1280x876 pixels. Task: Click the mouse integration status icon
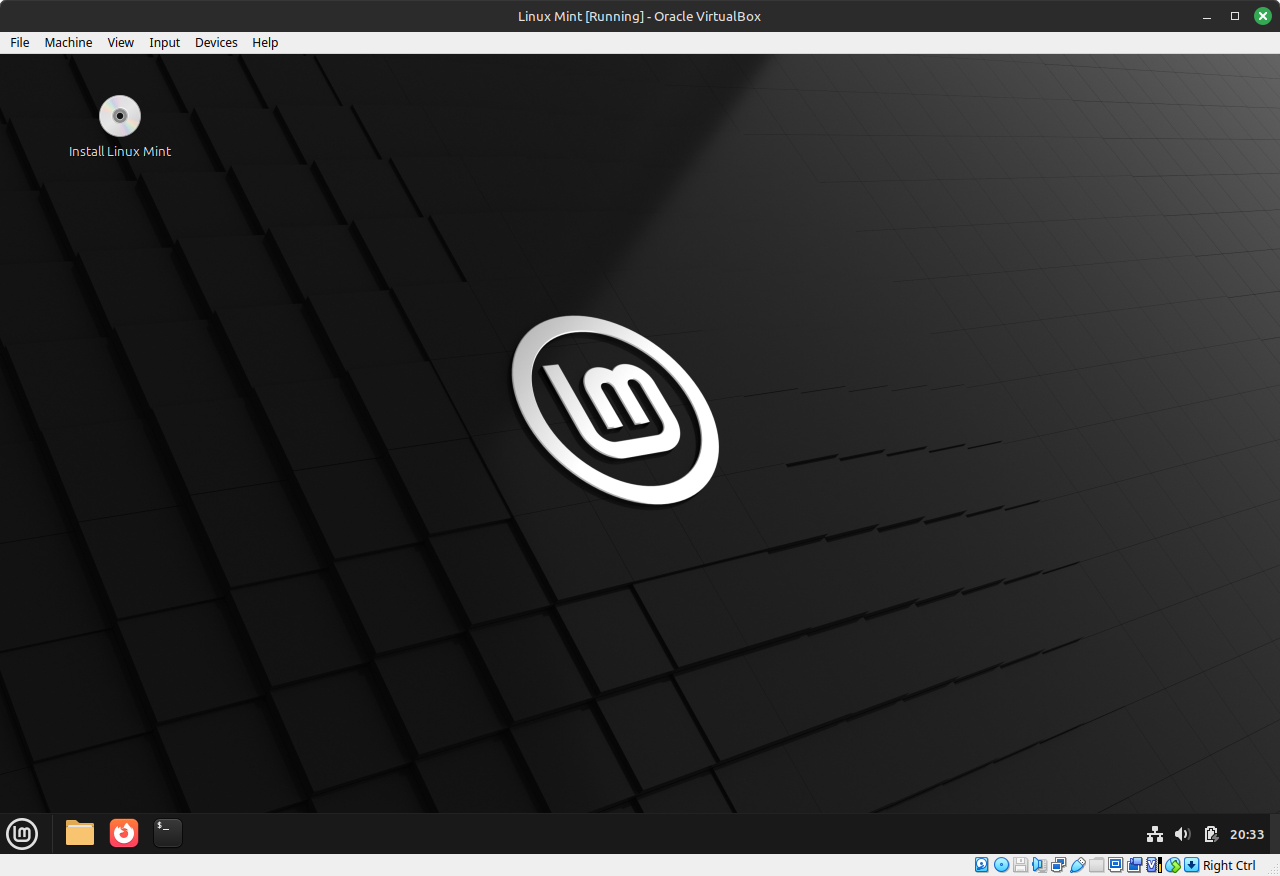coord(1173,865)
